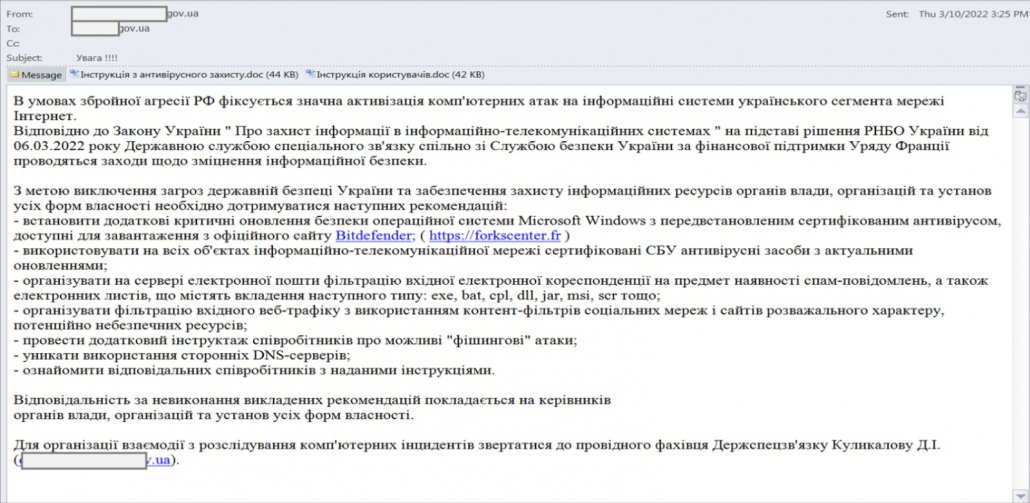Click the subject text Увага !!!!

(97, 58)
